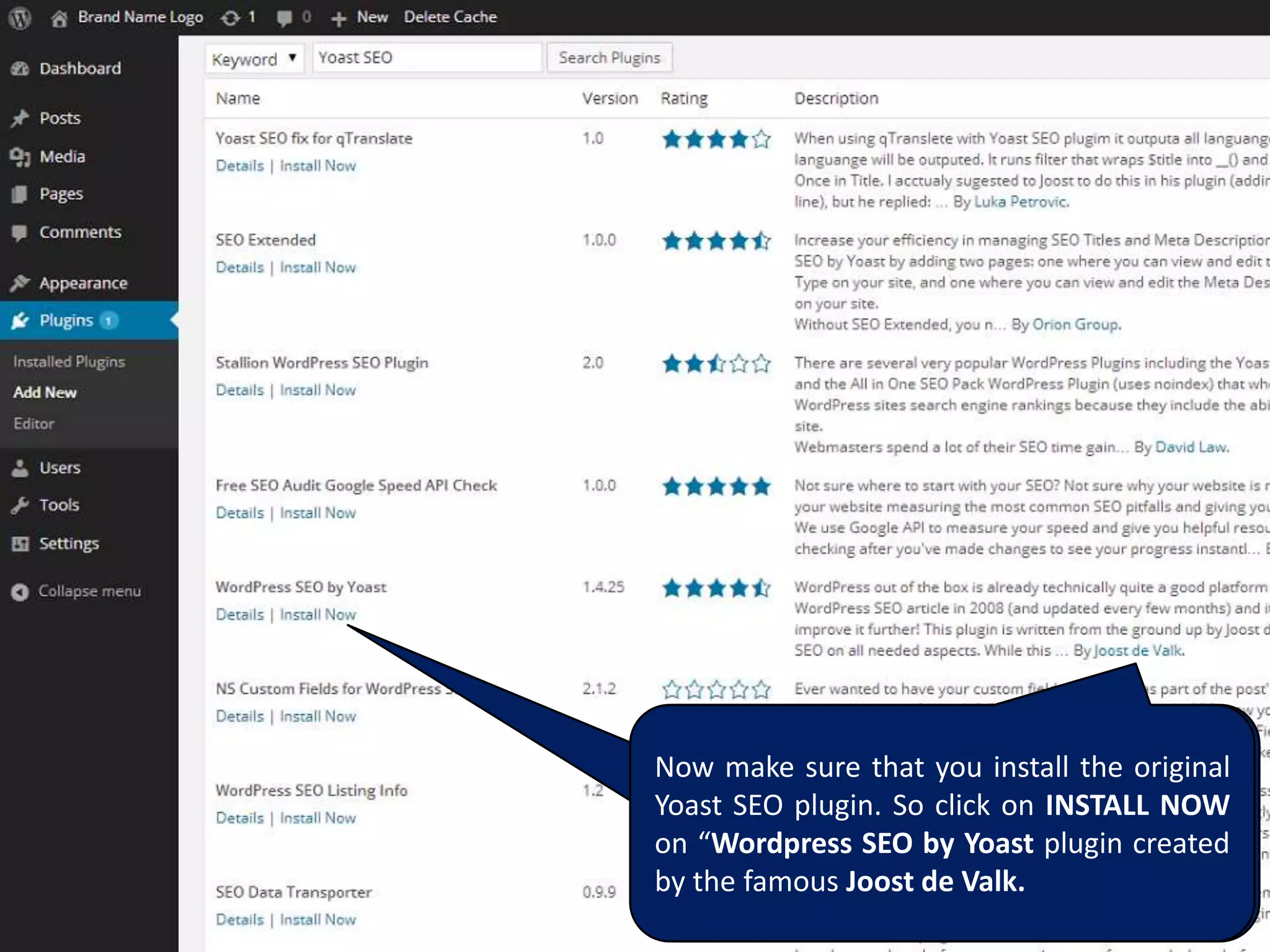Open the New menu in admin bar
The width and height of the screenshot is (1270, 952).
point(372,17)
